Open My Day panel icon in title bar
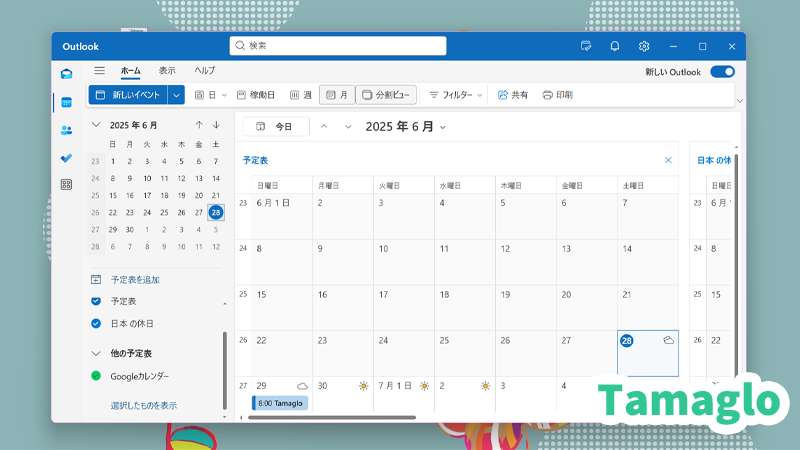800x450 pixels. (586, 46)
